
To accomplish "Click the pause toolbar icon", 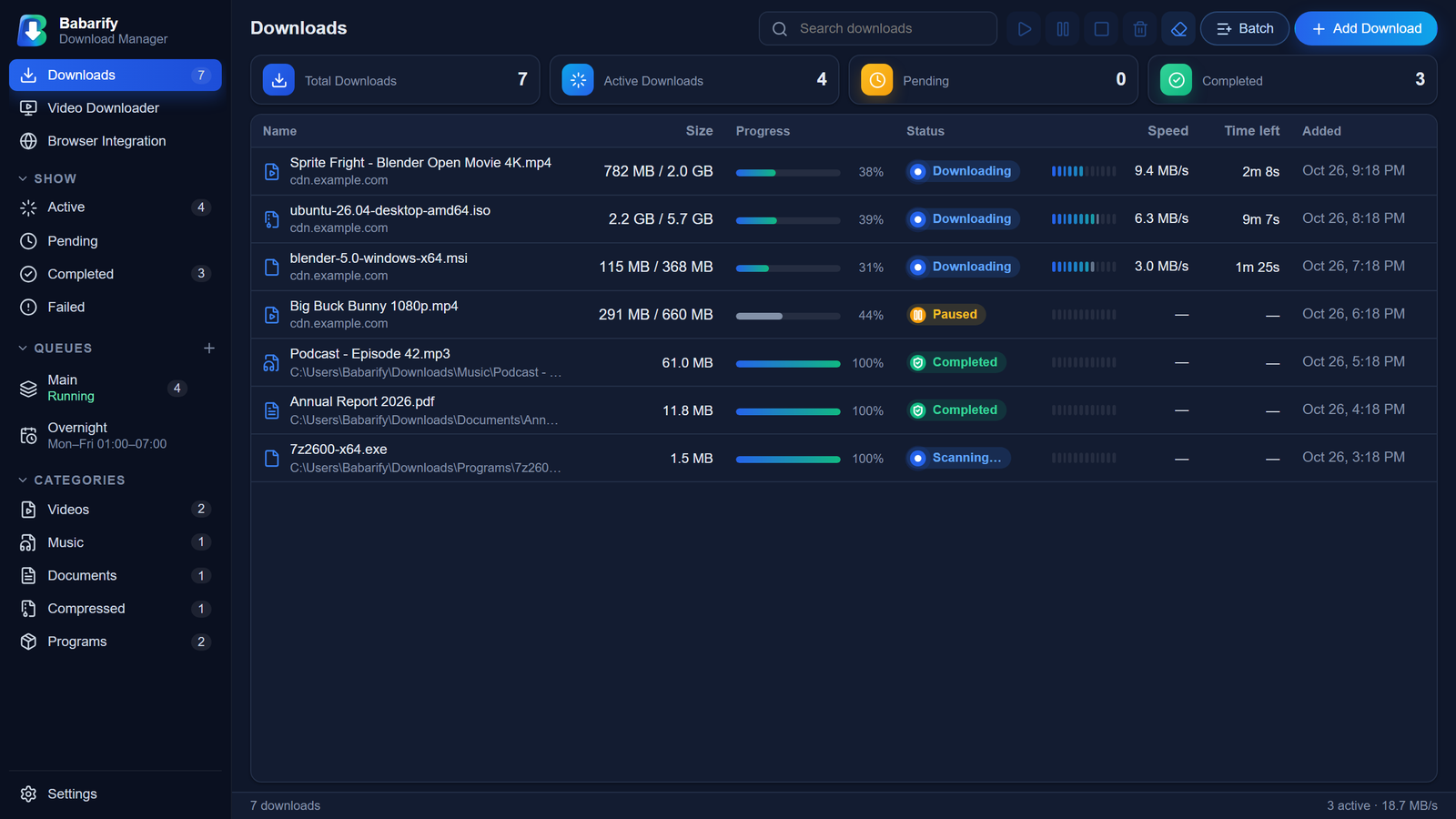I will 1063,28.
